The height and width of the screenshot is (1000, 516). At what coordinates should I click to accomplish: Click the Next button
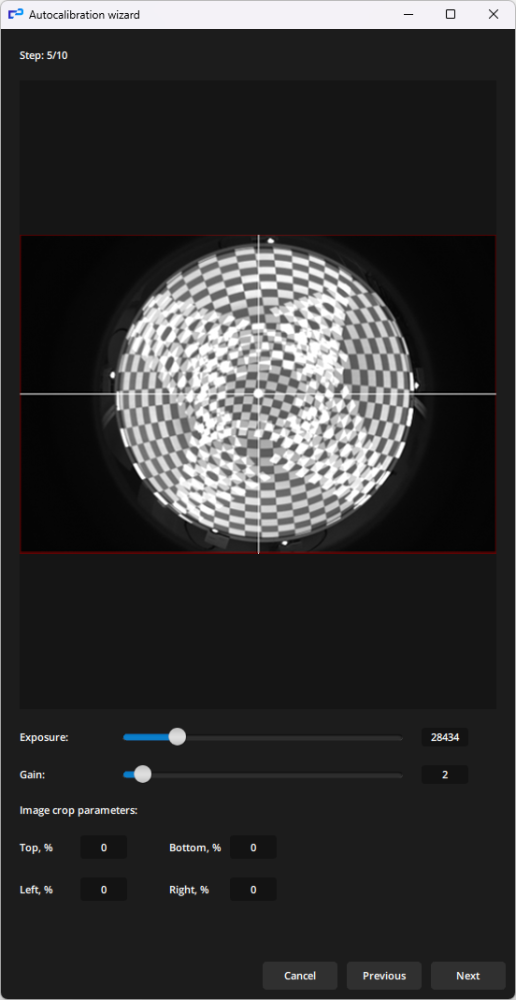[468, 975]
